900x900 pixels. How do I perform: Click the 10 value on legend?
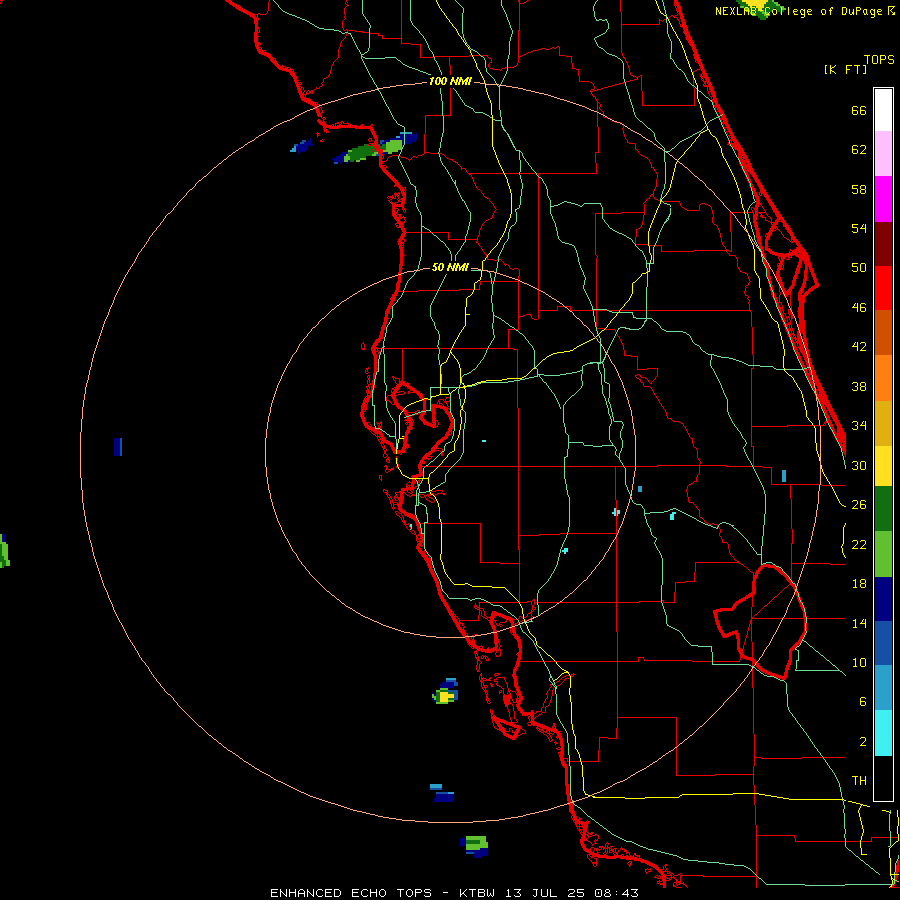[x=859, y=662]
